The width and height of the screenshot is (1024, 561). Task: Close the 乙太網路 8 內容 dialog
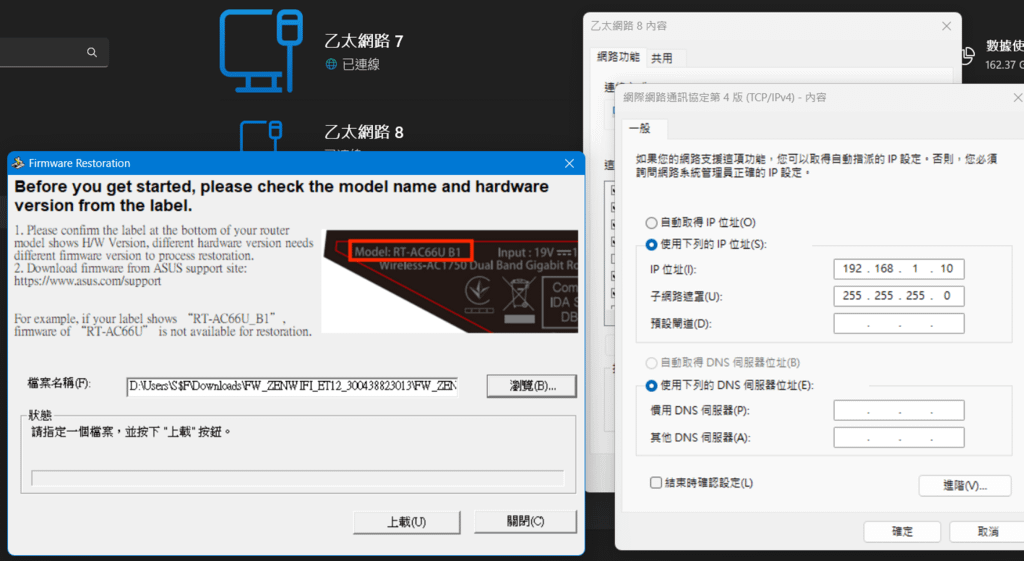point(946,26)
